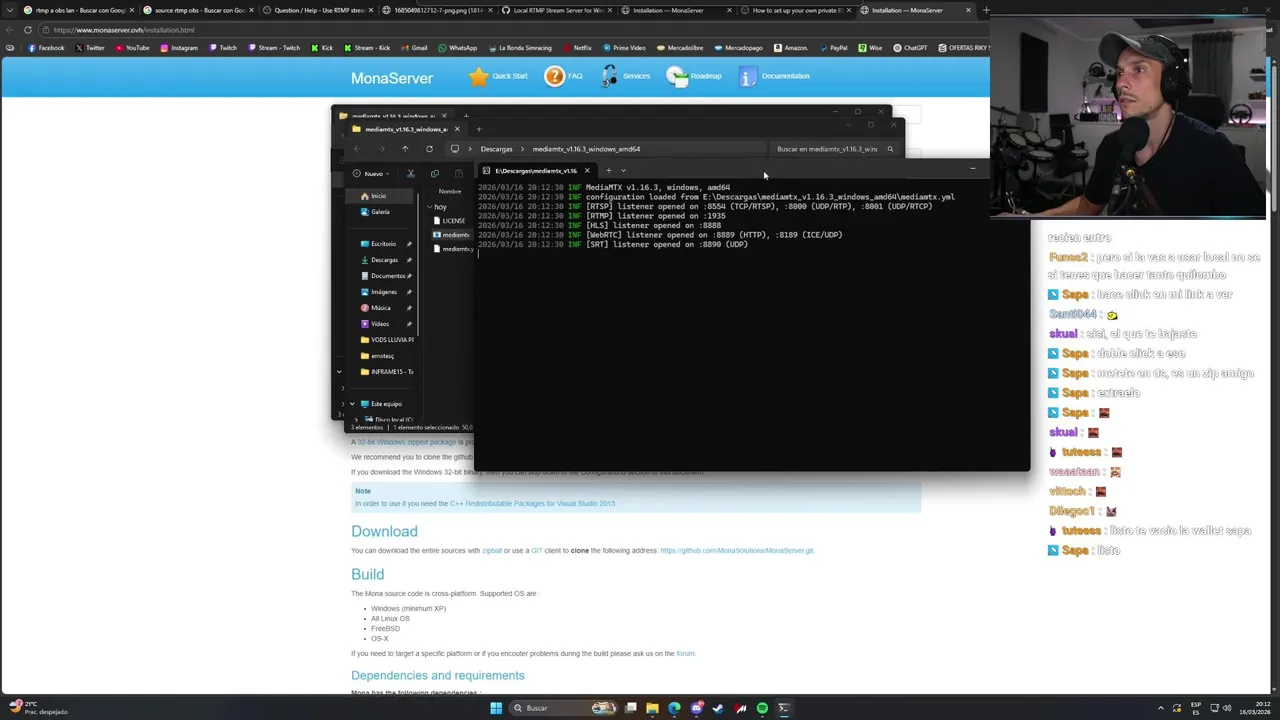Screen dimensions: 1280x720
Task: Select the mediamtx.yml file
Action: click(x=453, y=249)
